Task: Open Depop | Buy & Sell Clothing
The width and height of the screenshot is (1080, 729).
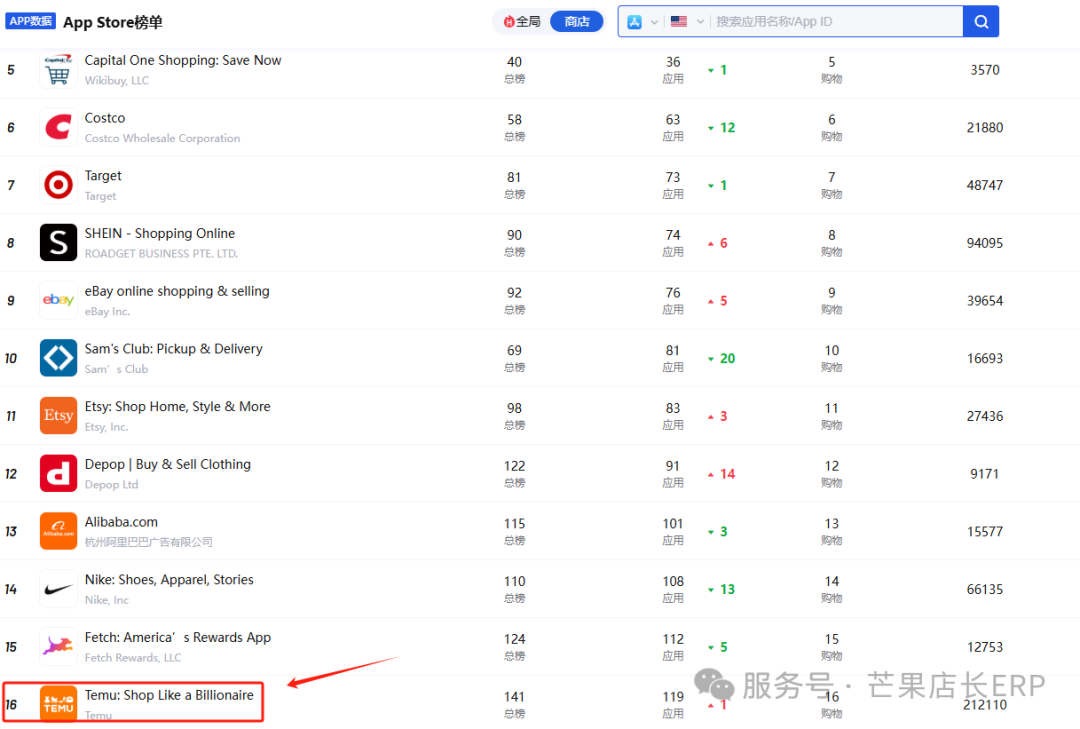Action: click(167, 464)
